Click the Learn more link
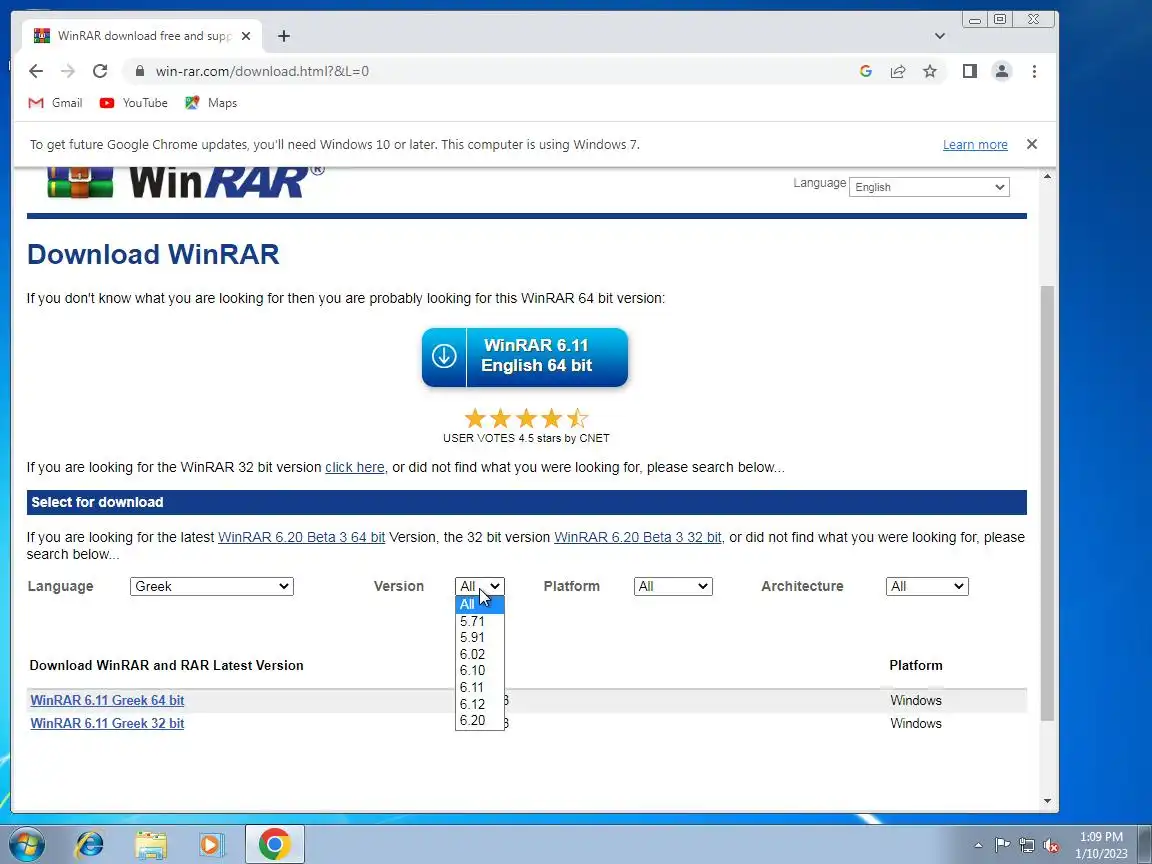Image resolution: width=1152 pixels, height=864 pixels. pyautogui.click(x=975, y=145)
